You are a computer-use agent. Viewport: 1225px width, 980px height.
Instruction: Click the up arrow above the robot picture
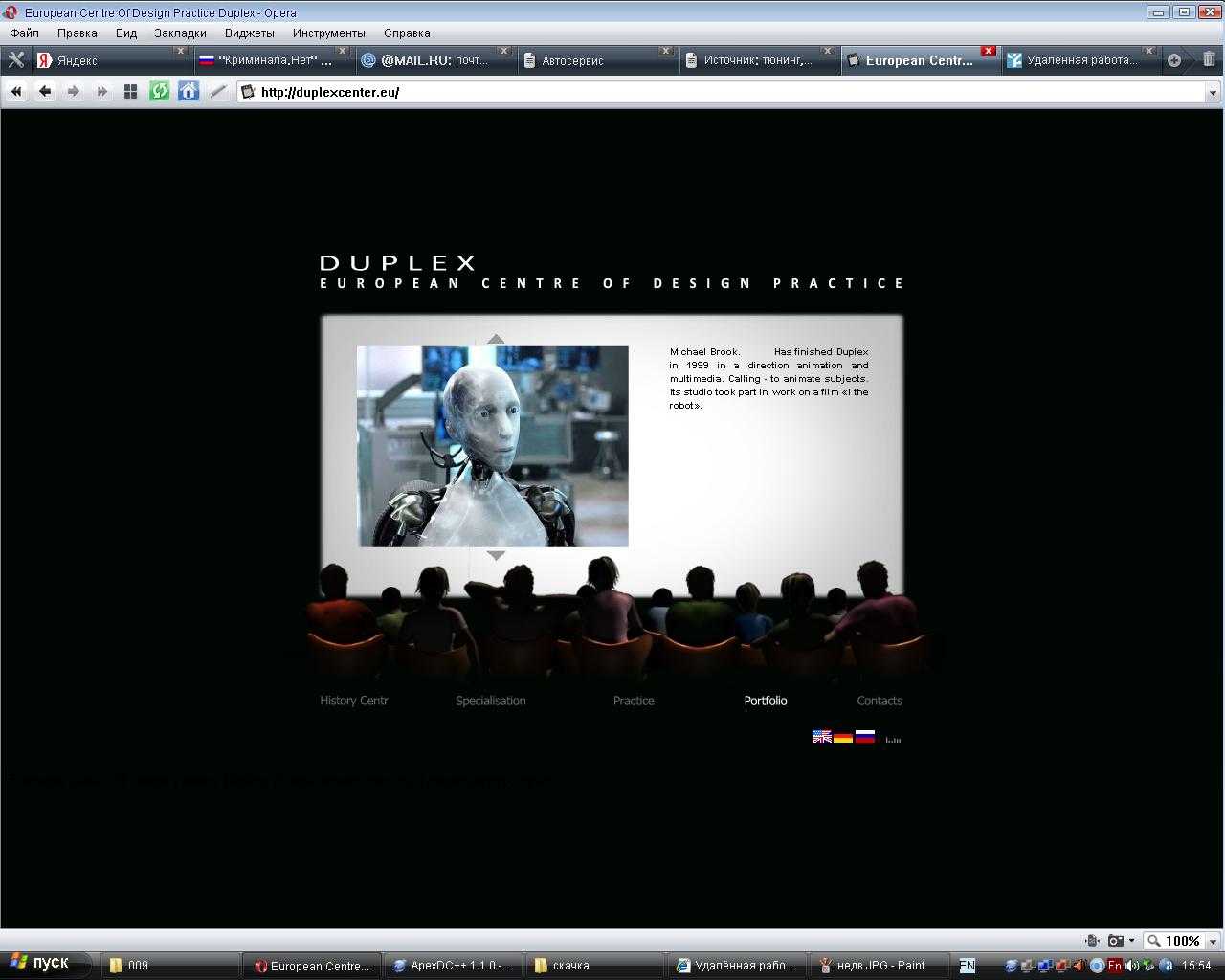(495, 338)
